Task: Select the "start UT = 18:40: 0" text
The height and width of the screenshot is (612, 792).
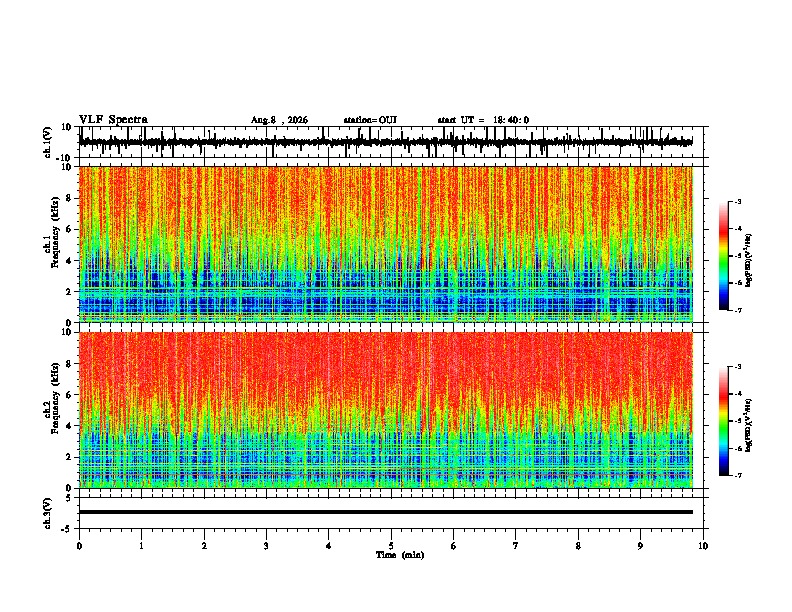Action: click(483, 120)
